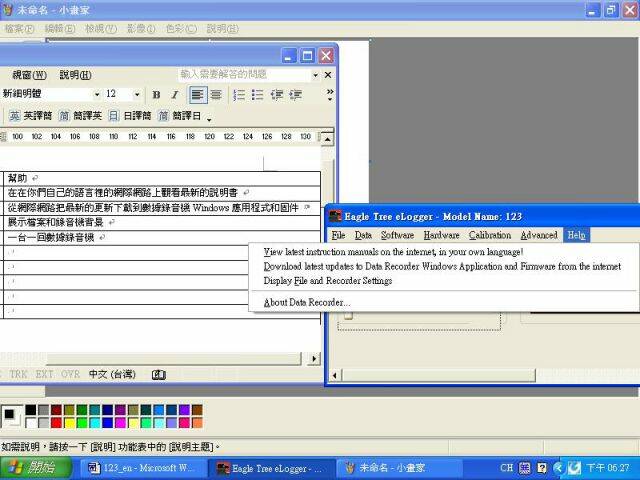
Task: Choose Download latest updates to Data Recorder
Action: [442, 266]
